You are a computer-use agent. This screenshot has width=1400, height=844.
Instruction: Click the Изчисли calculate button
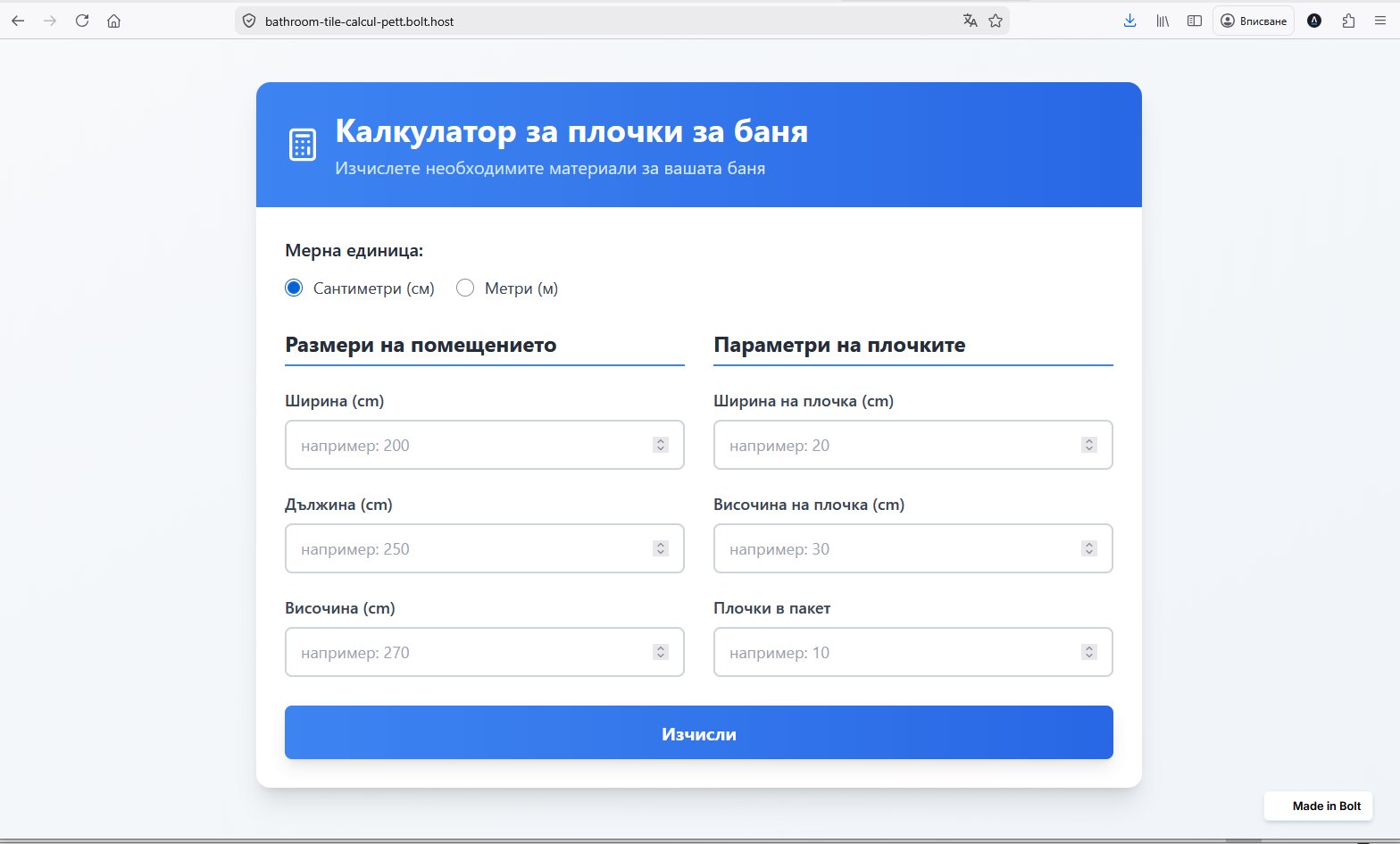[699, 732]
